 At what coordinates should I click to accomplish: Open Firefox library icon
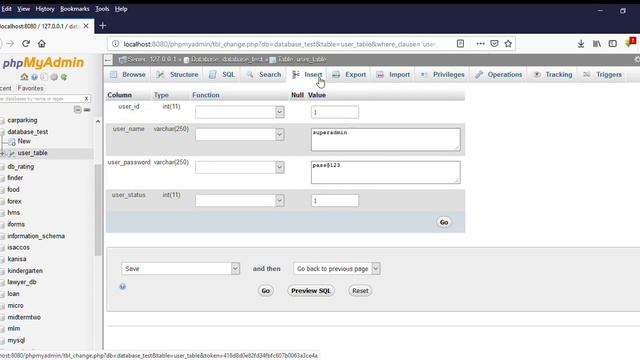(597, 43)
